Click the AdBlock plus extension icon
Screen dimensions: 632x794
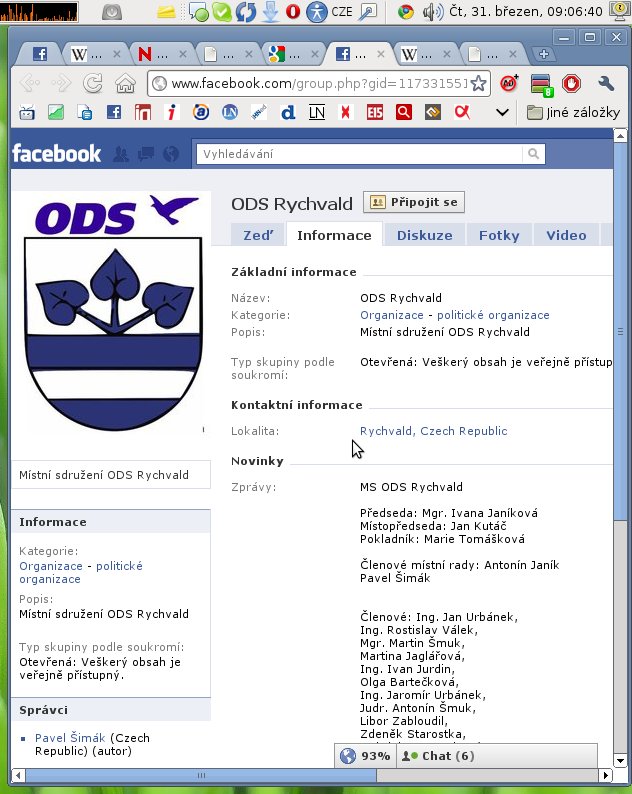tap(509, 84)
